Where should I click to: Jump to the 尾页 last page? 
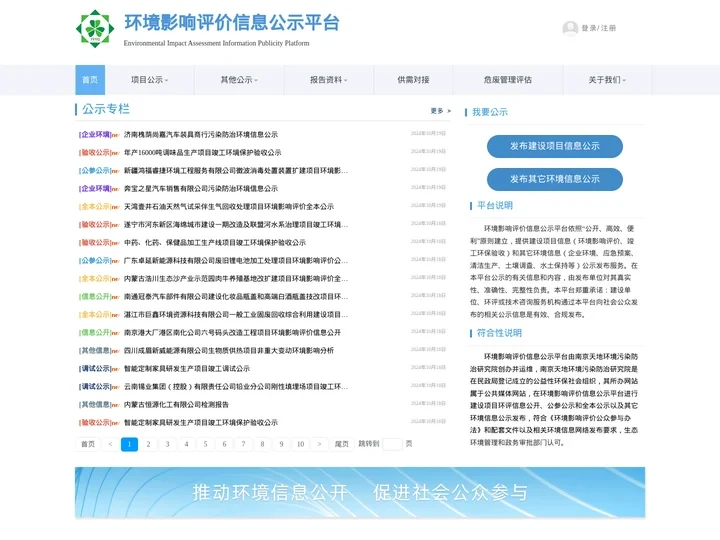(x=342, y=444)
